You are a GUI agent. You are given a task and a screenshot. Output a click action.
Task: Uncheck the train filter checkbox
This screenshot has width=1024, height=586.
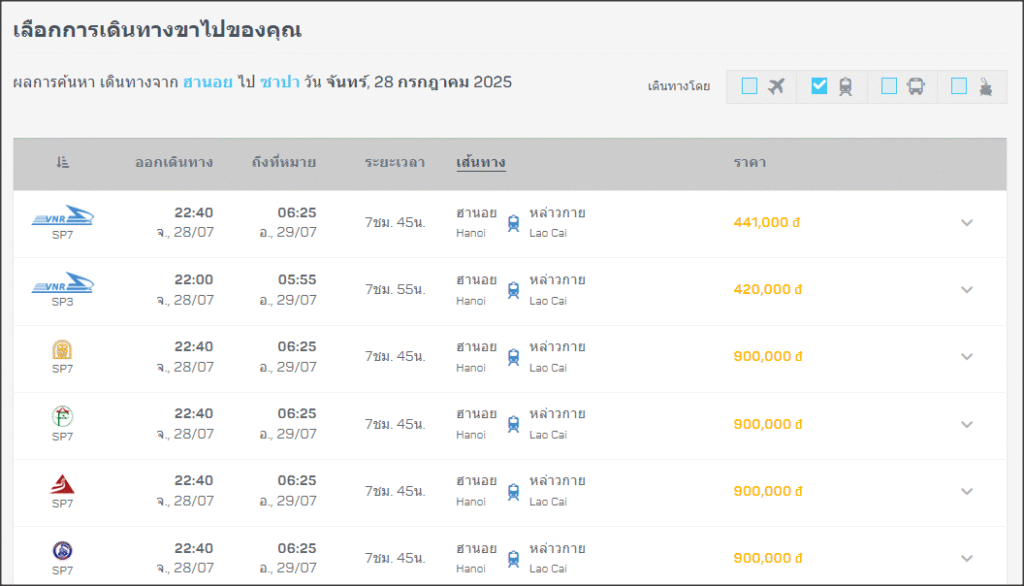819,87
